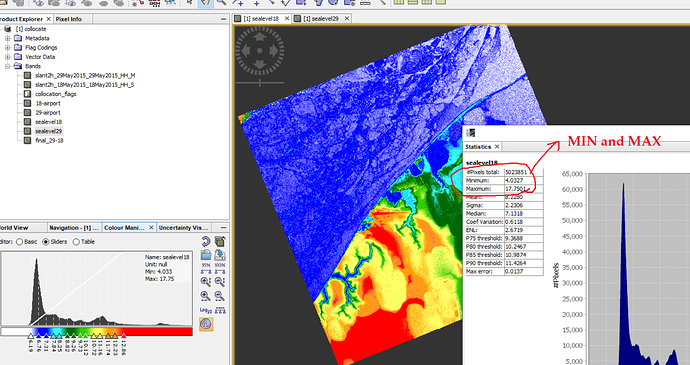Select the Sliders editor radio button
This screenshot has width=690, height=365.
click(x=46, y=242)
